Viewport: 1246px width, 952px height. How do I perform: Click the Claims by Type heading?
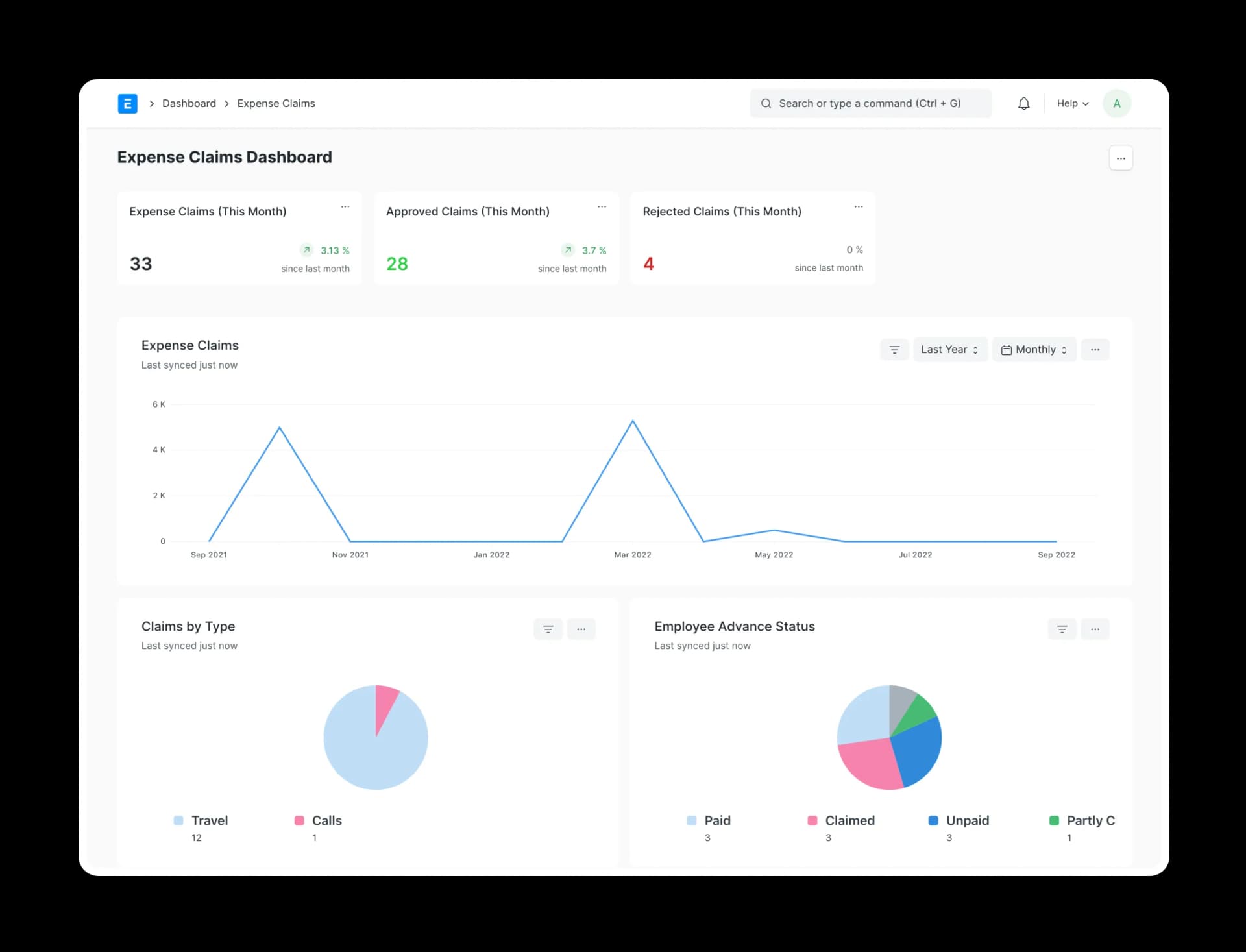tap(188, 627)
